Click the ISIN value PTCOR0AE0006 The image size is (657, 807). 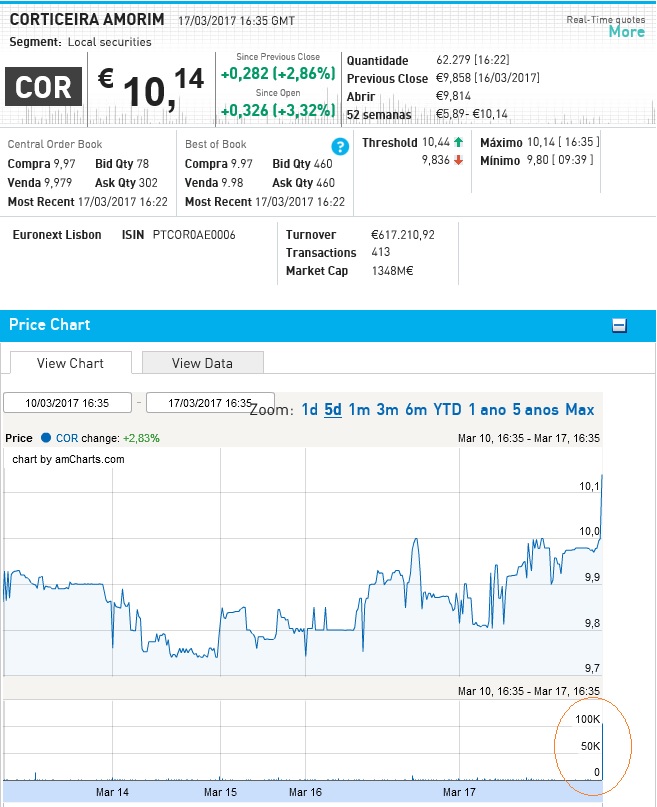pyautogui.click(x=194, y=235)
